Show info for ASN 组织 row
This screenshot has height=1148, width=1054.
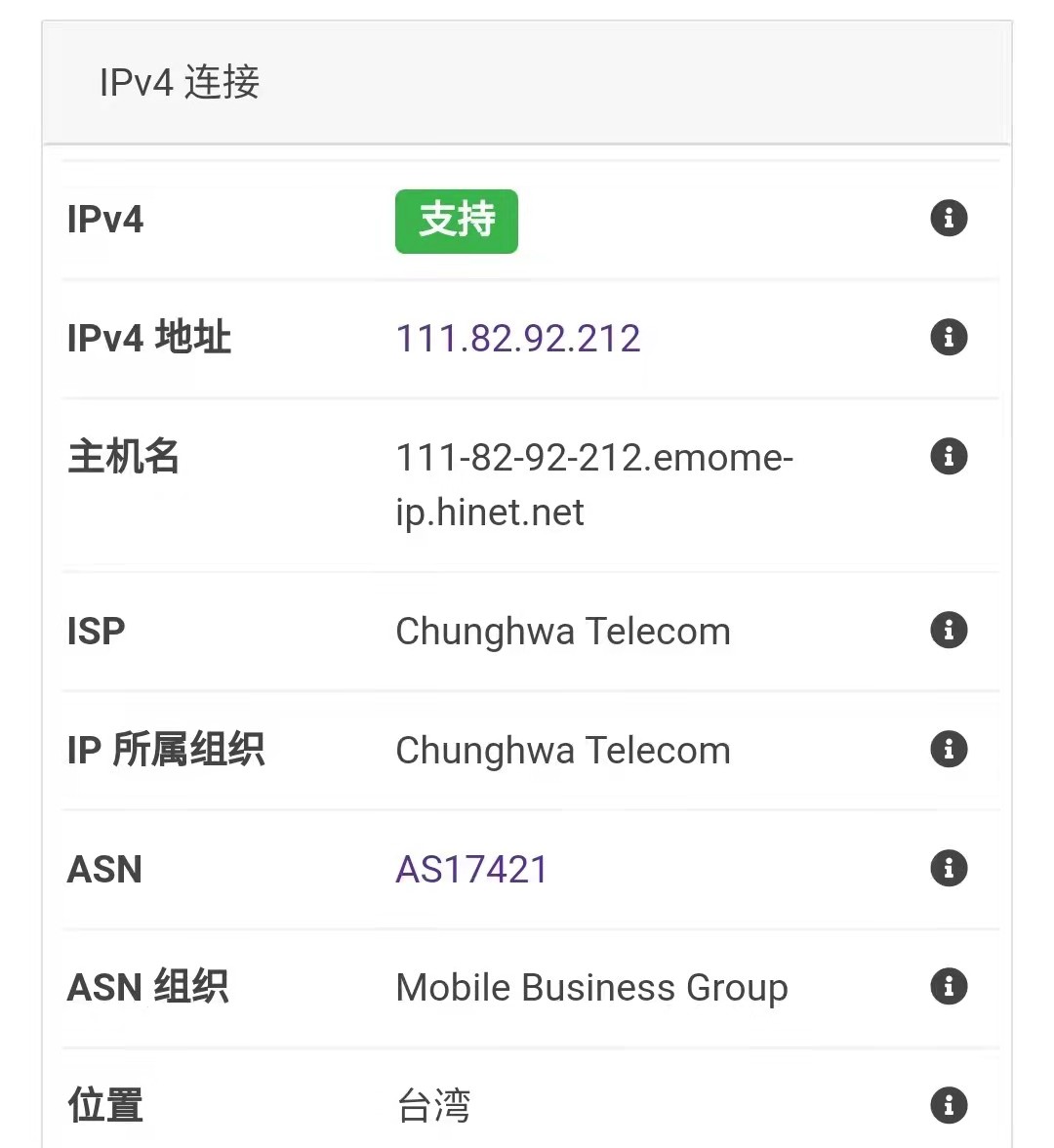pyautogui.click(x=949, y=986)
